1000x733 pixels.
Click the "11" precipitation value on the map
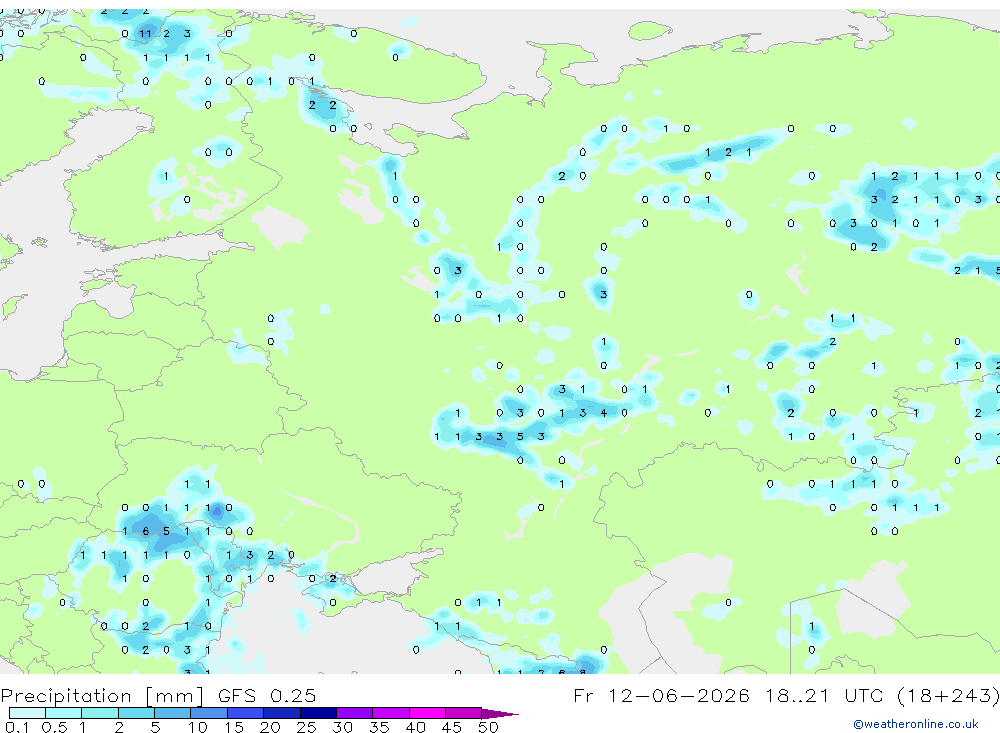(145, 34)
